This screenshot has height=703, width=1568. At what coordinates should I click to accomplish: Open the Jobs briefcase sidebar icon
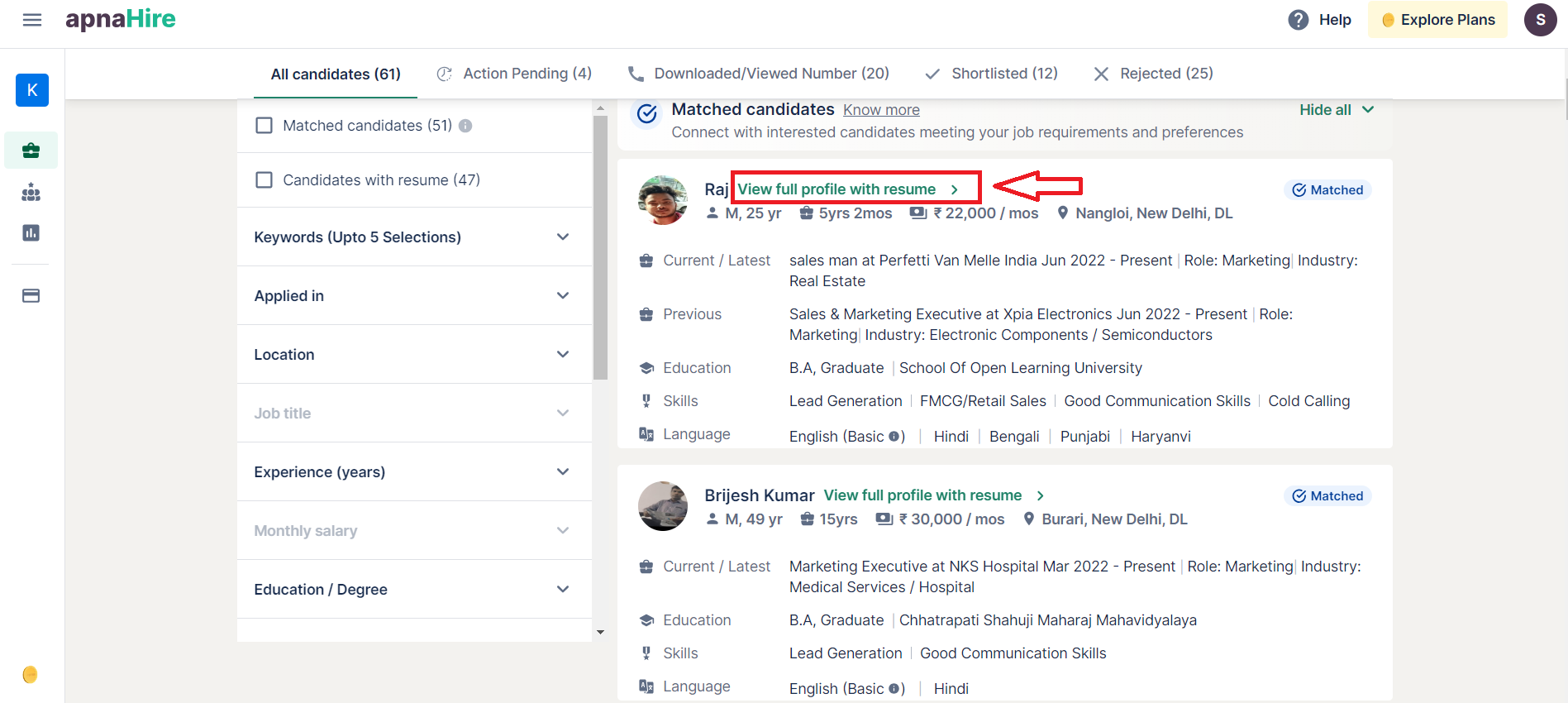(x=31, y=151)
